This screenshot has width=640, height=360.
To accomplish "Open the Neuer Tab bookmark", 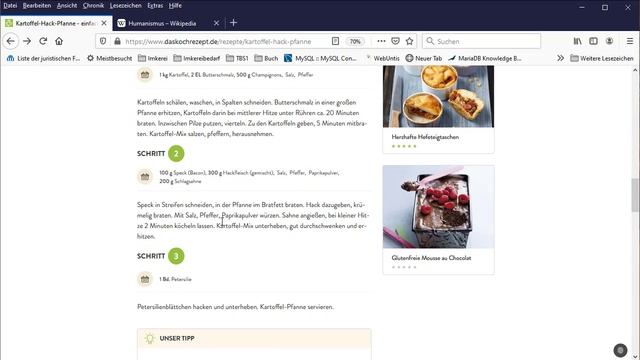I will tap(424, 58).
